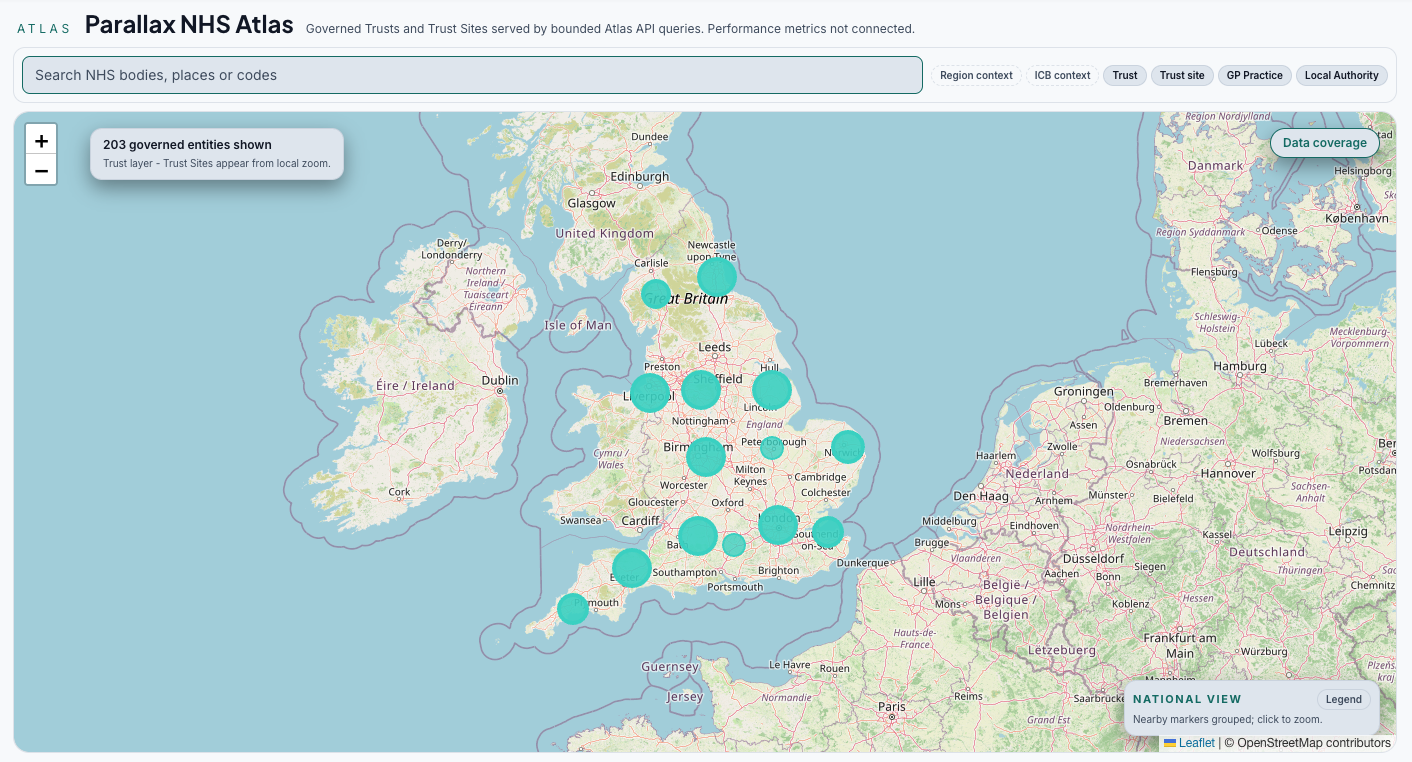Open the cluster marker over Sheffield
1412x762 pixels.
tap(701, 389)
